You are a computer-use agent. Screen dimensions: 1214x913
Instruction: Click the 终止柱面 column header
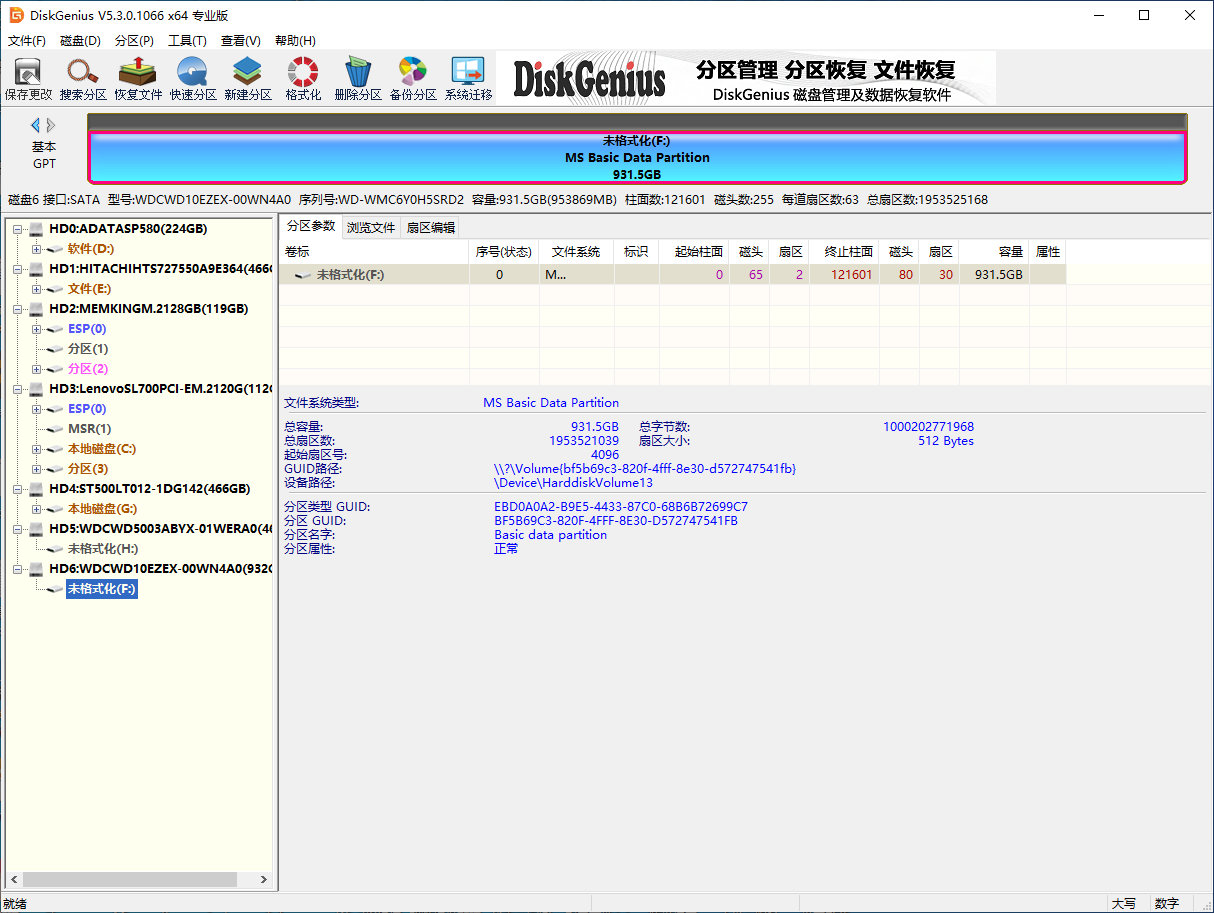pyautogui.click(x=844, y=252)
